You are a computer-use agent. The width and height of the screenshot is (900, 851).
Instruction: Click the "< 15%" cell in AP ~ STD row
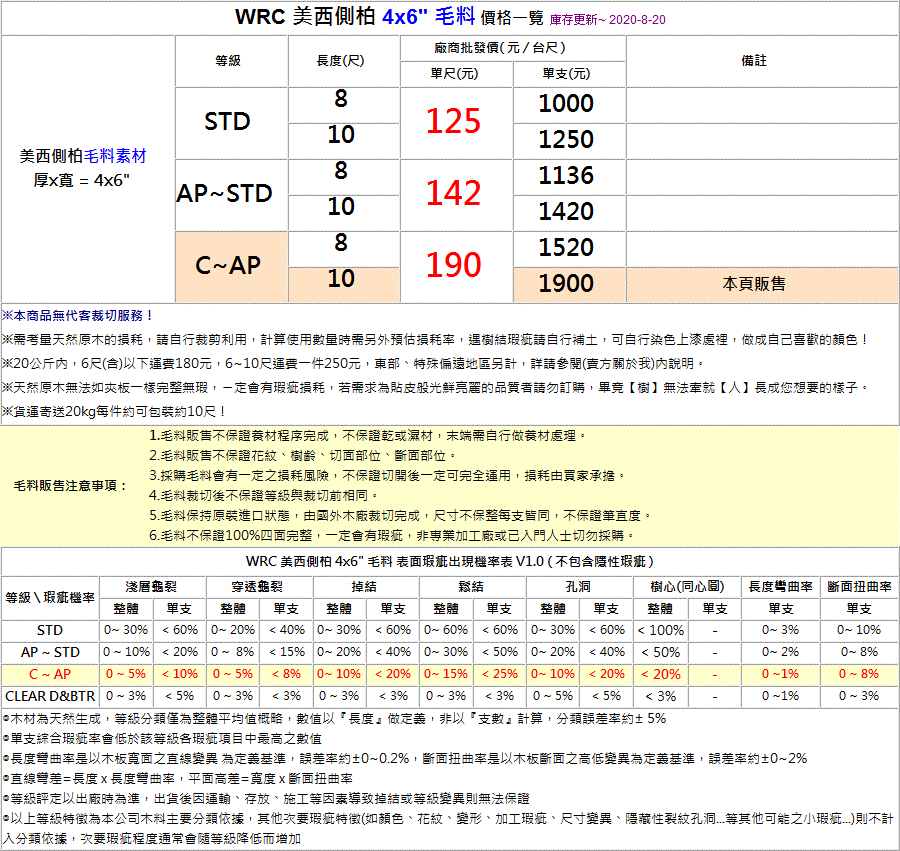(286, 652)
